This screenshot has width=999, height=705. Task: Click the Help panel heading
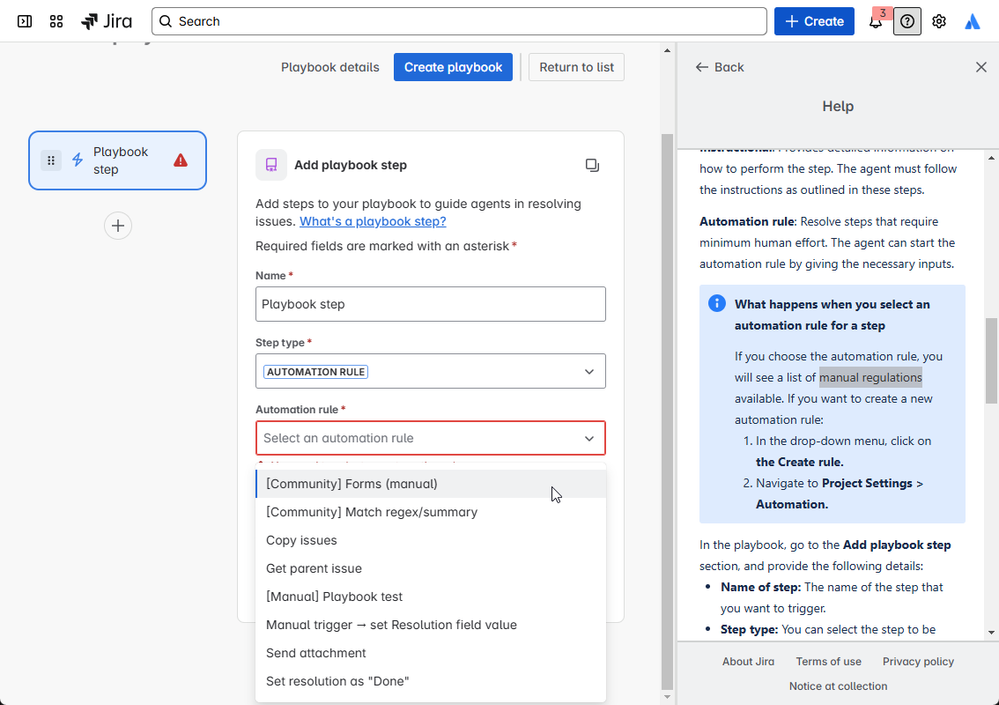tap(838, 106)
